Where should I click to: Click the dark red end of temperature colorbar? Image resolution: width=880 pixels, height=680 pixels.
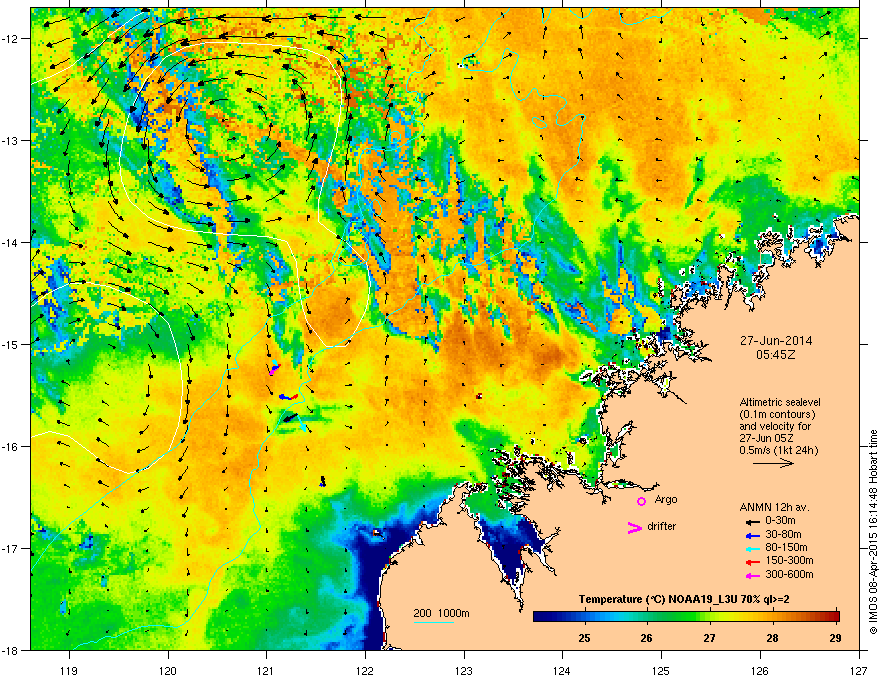(835, 616)
